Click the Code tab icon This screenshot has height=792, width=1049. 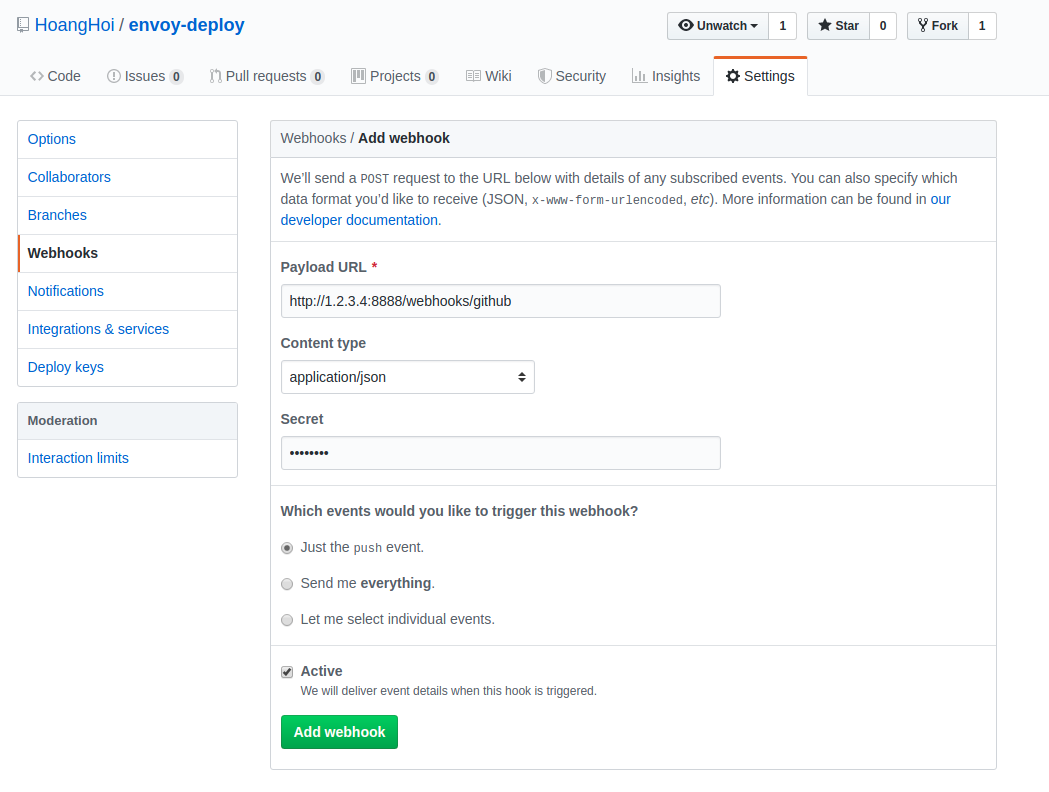37,76
